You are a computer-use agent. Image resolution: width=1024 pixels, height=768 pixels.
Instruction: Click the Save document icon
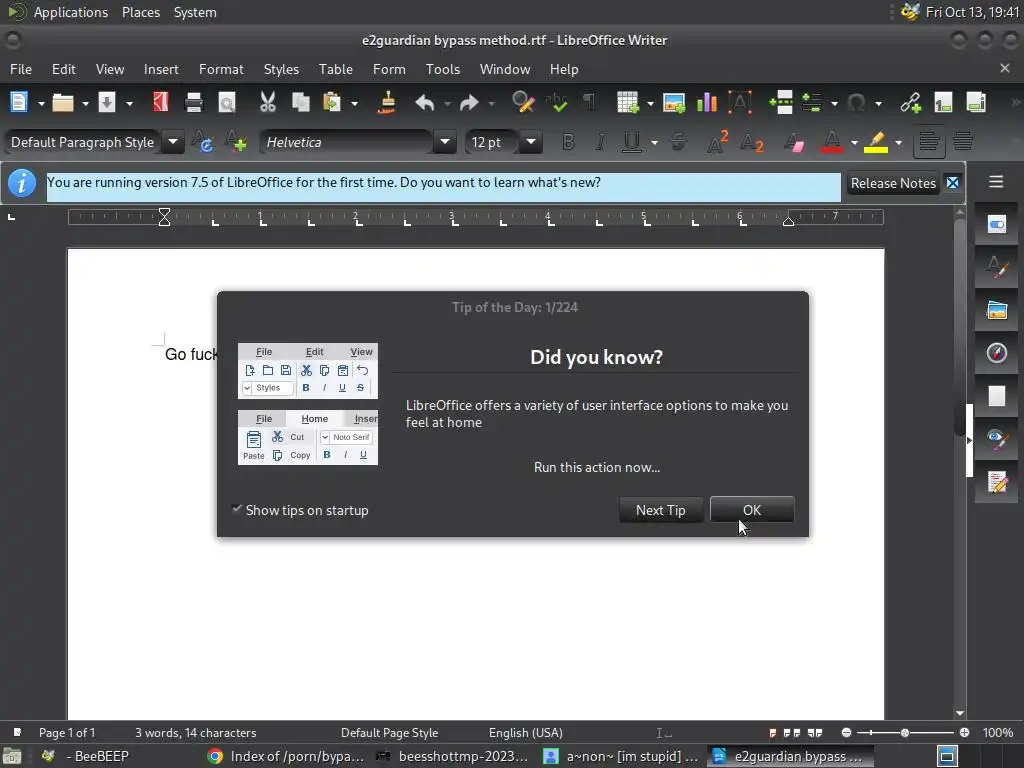[107, 103]
